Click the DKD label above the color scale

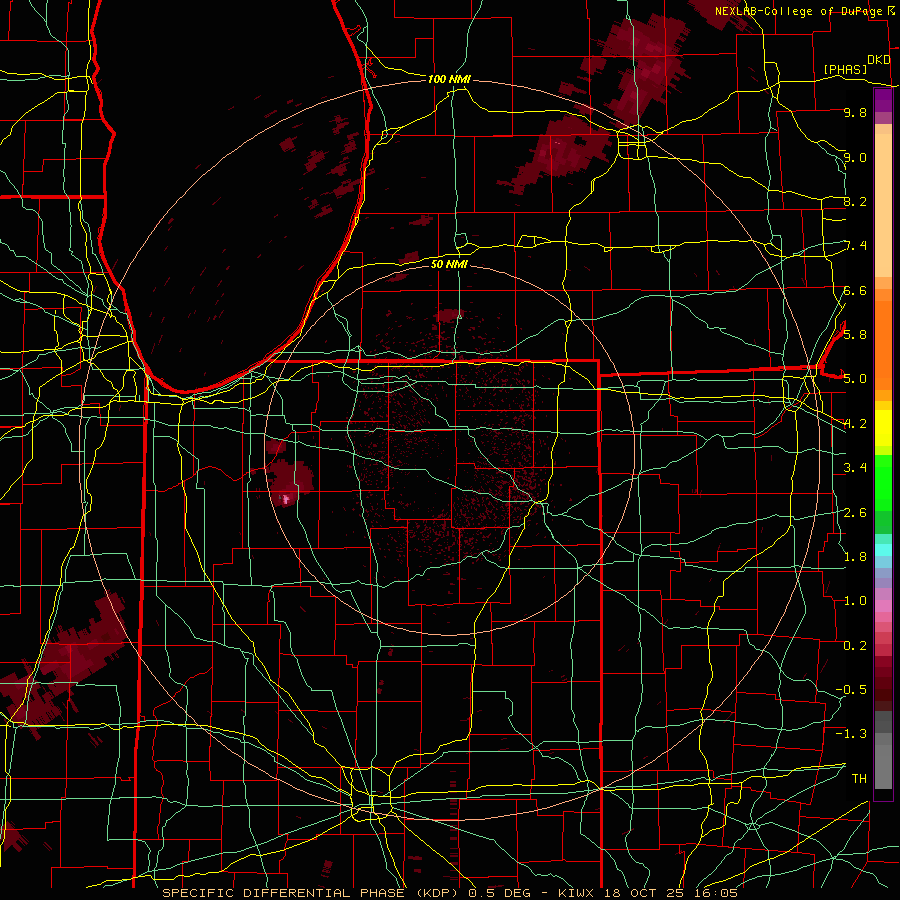tap(879, 60)
